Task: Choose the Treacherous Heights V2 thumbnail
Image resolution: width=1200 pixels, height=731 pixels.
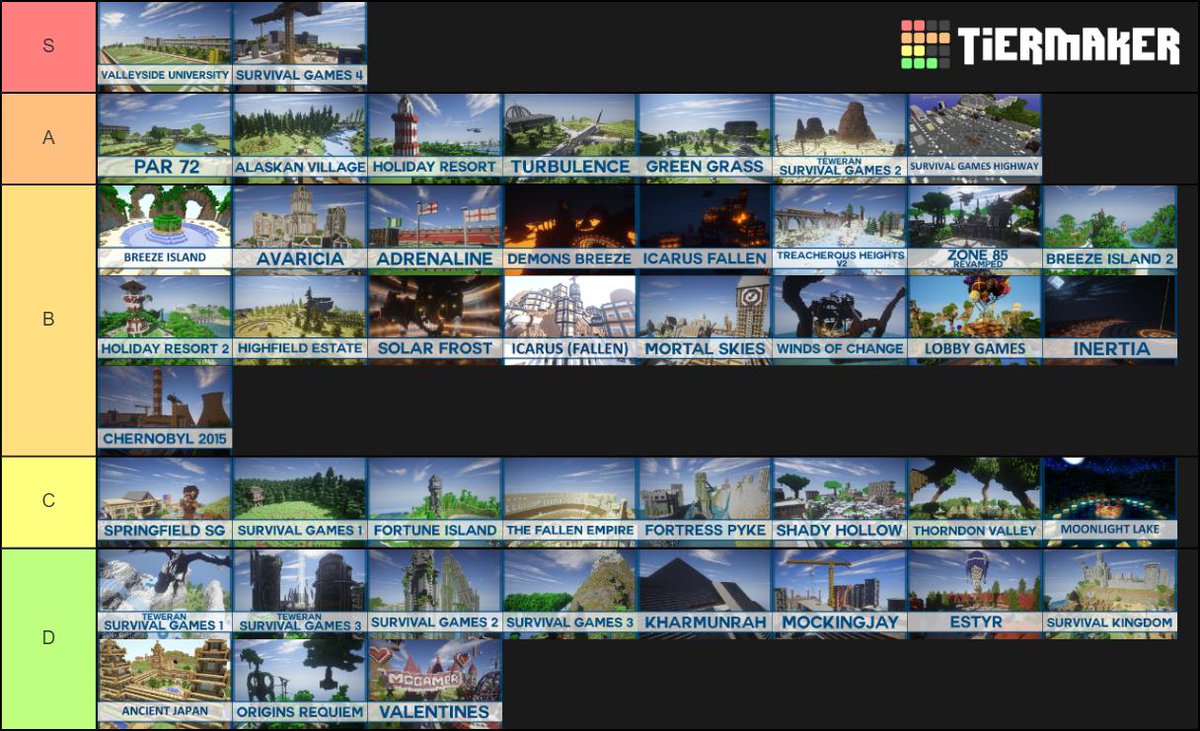Action: point(840,229)
